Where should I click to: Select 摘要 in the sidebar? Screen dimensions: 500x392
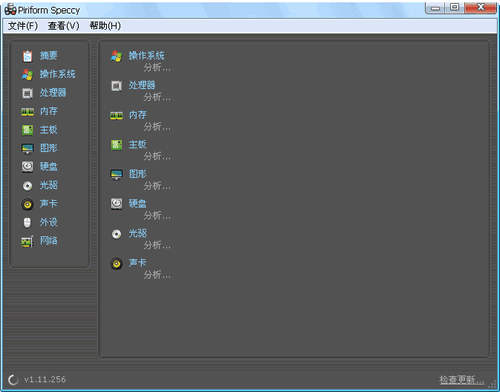tap(49, 55)
